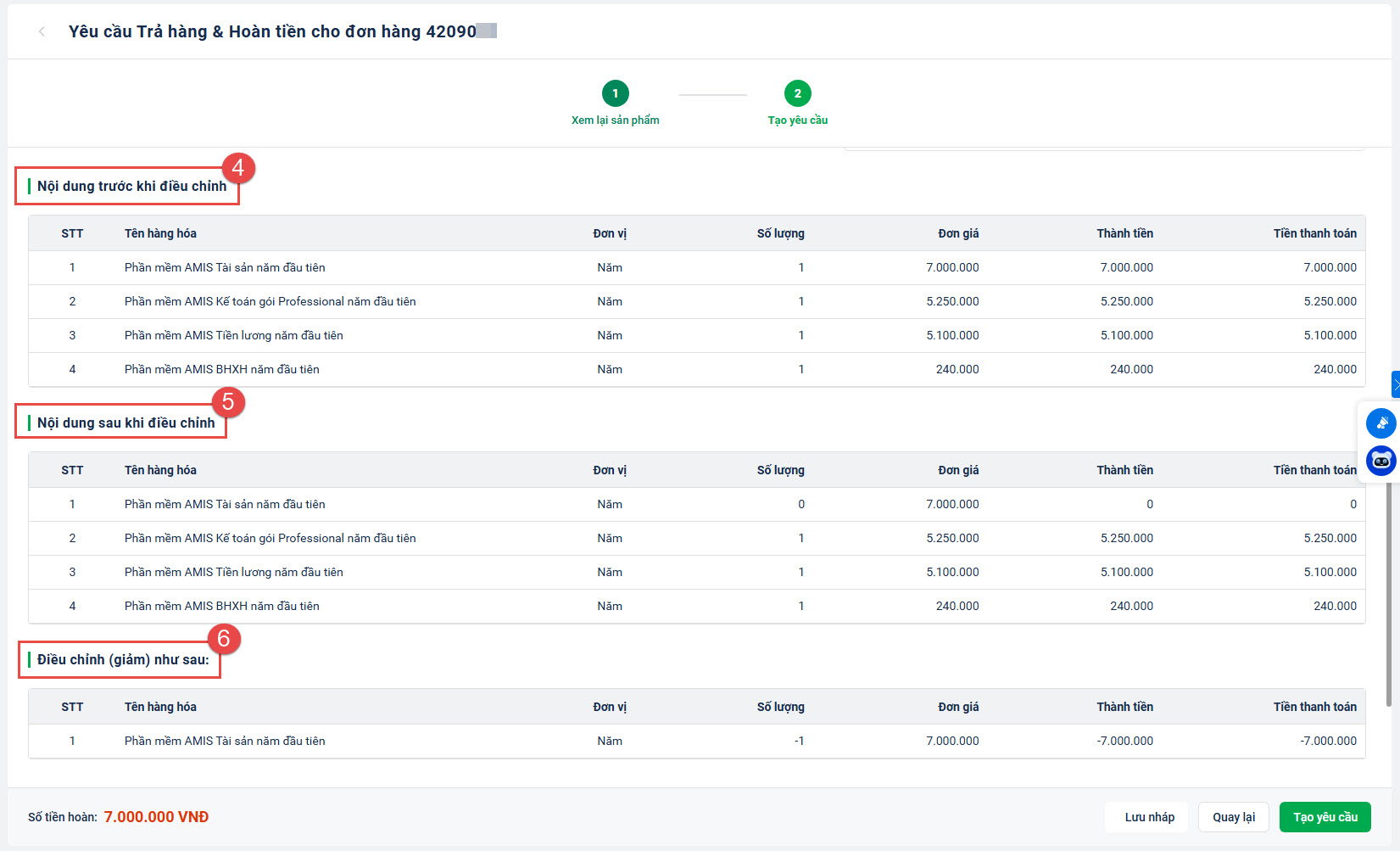Click red annotation marker number 6
Viewport: 1400px width, 851px height.
coord(224,638)
